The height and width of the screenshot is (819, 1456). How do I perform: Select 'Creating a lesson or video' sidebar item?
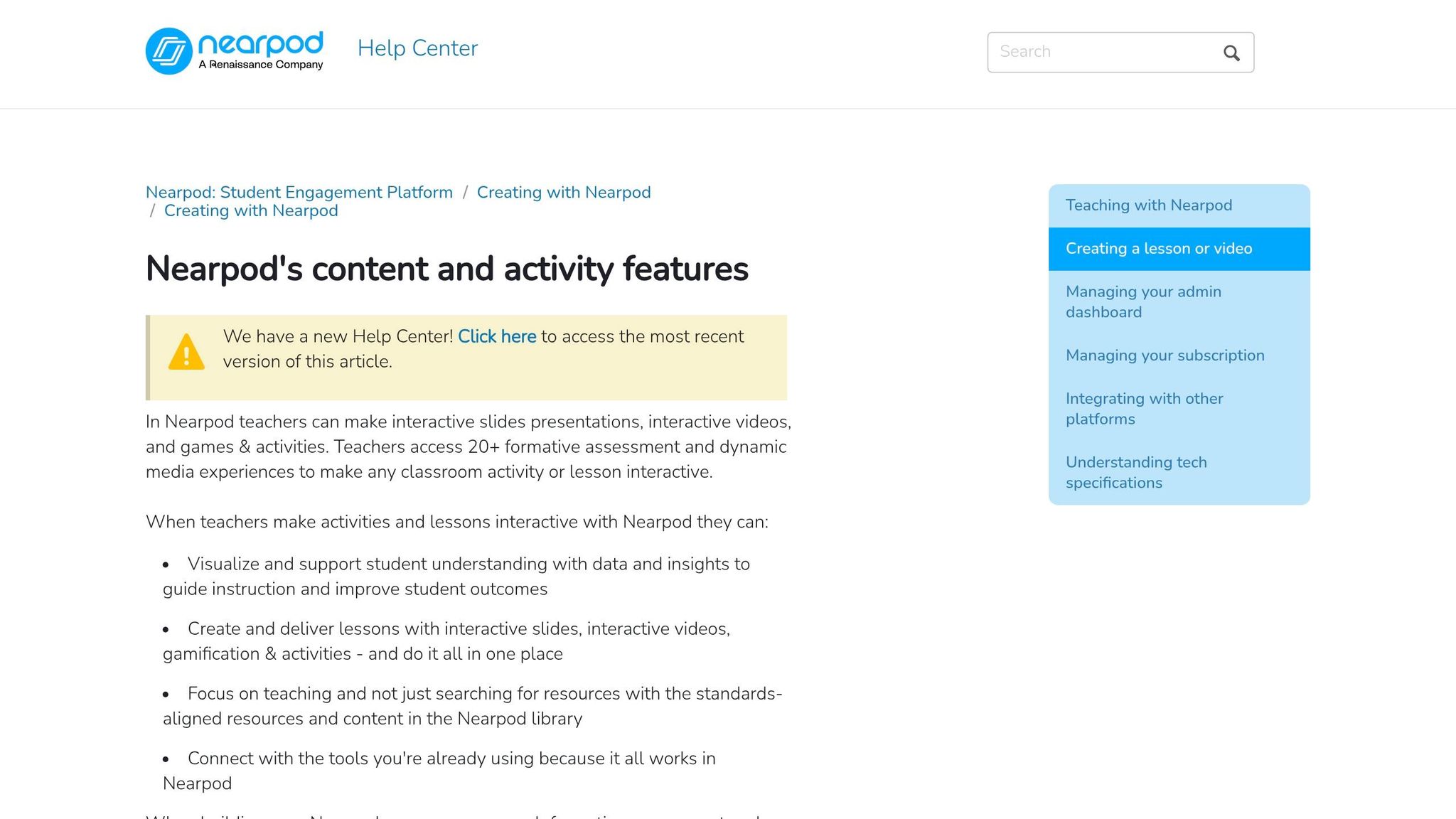[x=1158, y=248]
